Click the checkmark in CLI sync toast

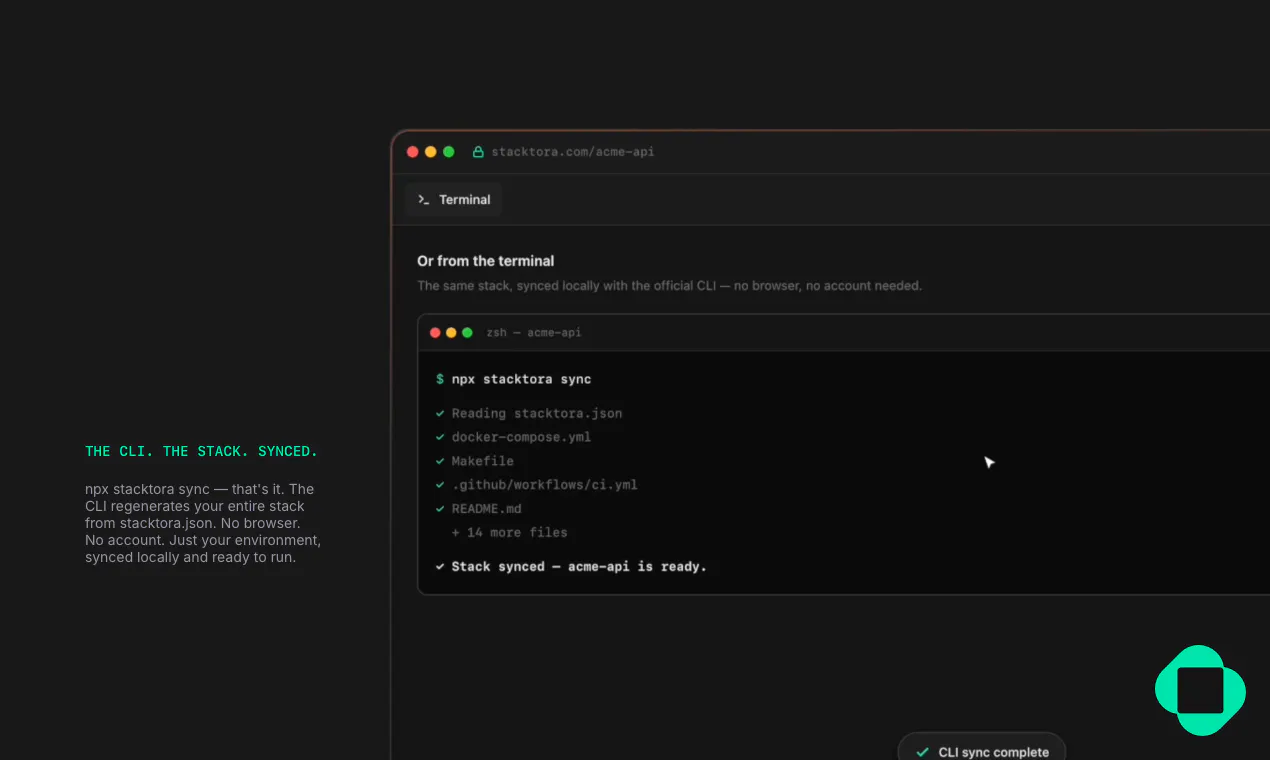coord(922,752)
